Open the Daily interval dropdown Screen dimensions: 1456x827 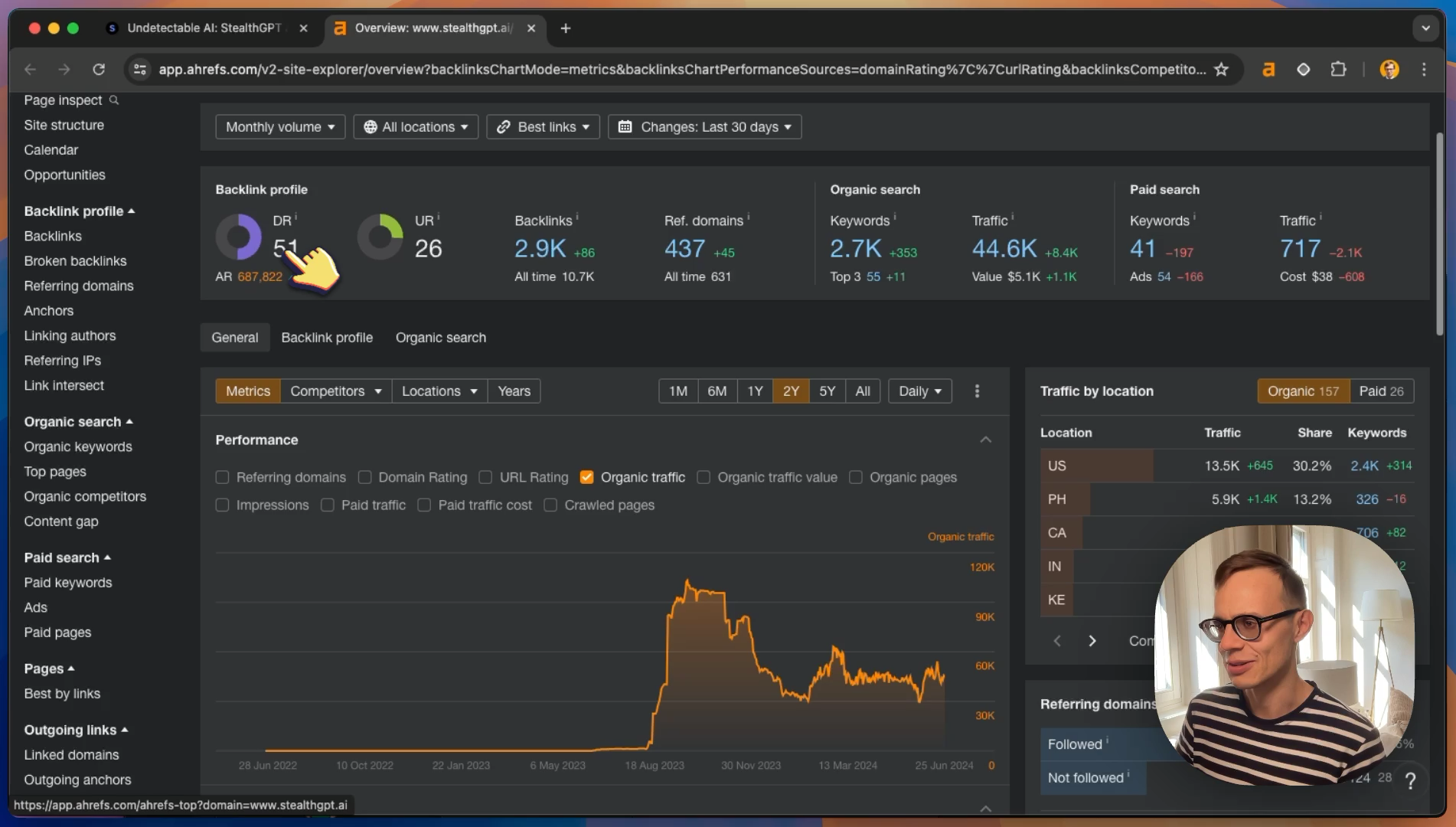point(920,391)
